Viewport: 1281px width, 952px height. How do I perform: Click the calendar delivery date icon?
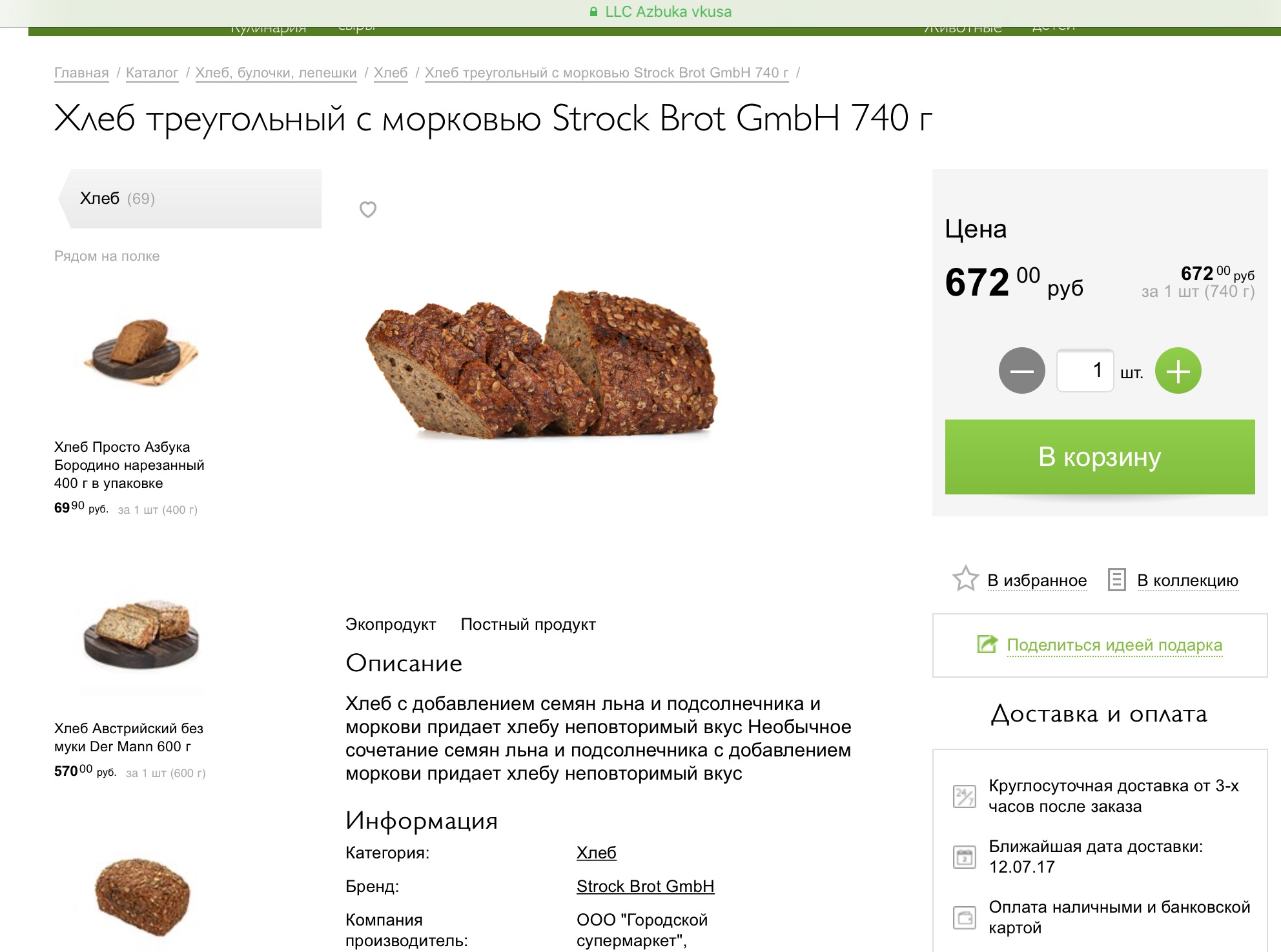tap(965, 857)
